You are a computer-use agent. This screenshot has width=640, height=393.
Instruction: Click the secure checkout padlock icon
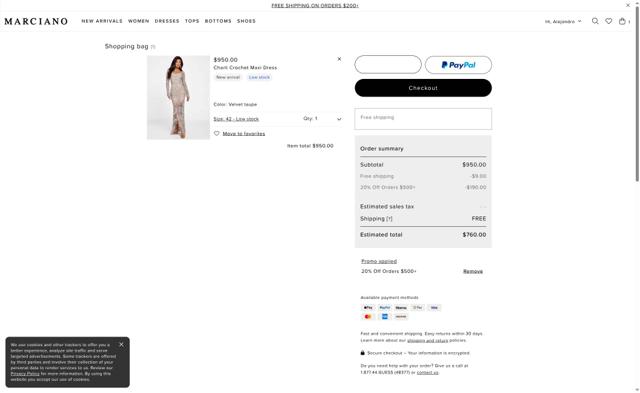click(362, 353)
